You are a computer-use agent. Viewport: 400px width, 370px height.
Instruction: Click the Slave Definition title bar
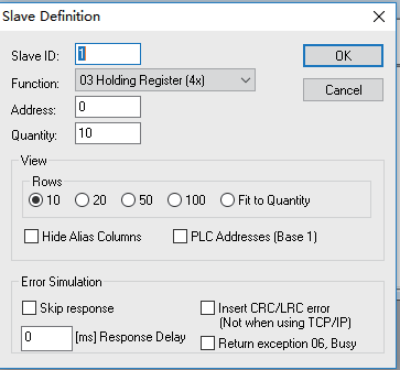[183, 17]
